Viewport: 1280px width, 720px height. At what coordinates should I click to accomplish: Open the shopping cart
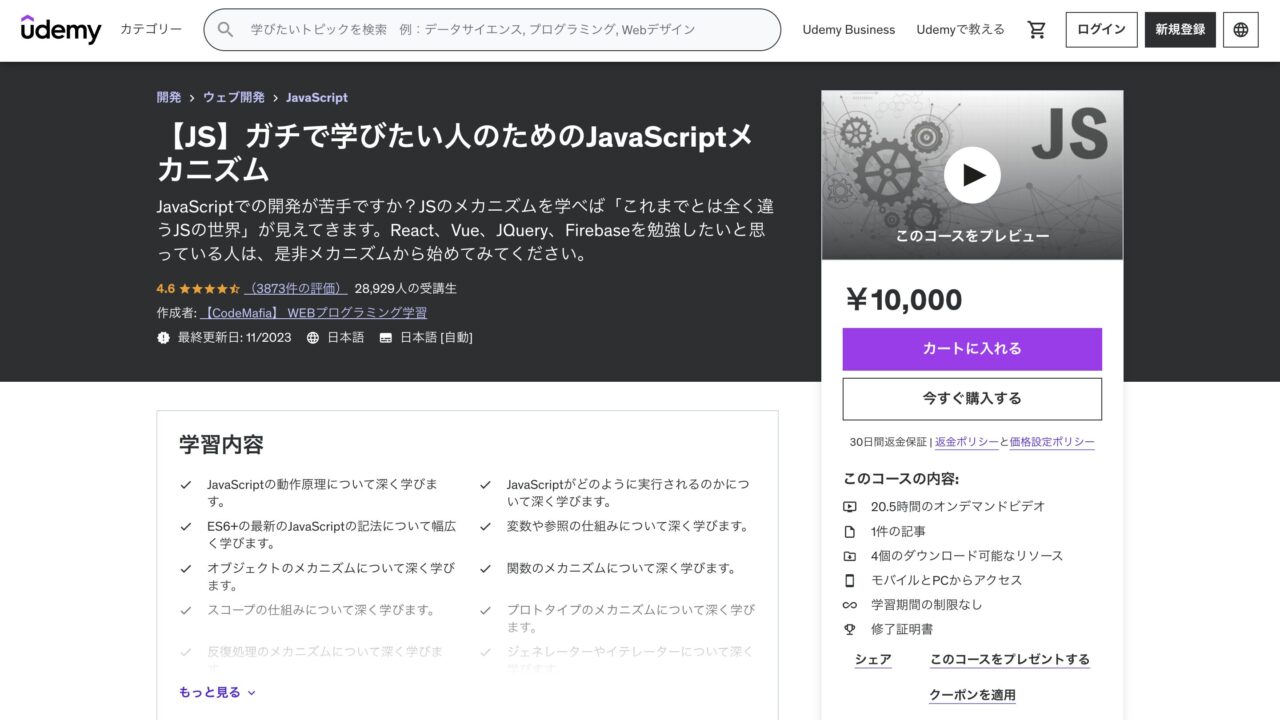[x=1036, y=30]
